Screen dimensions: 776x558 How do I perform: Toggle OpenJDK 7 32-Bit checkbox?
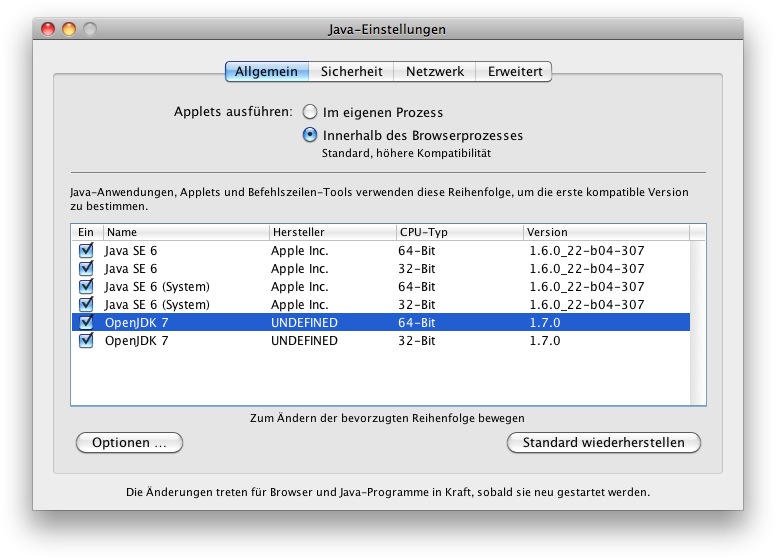[86, 340]
